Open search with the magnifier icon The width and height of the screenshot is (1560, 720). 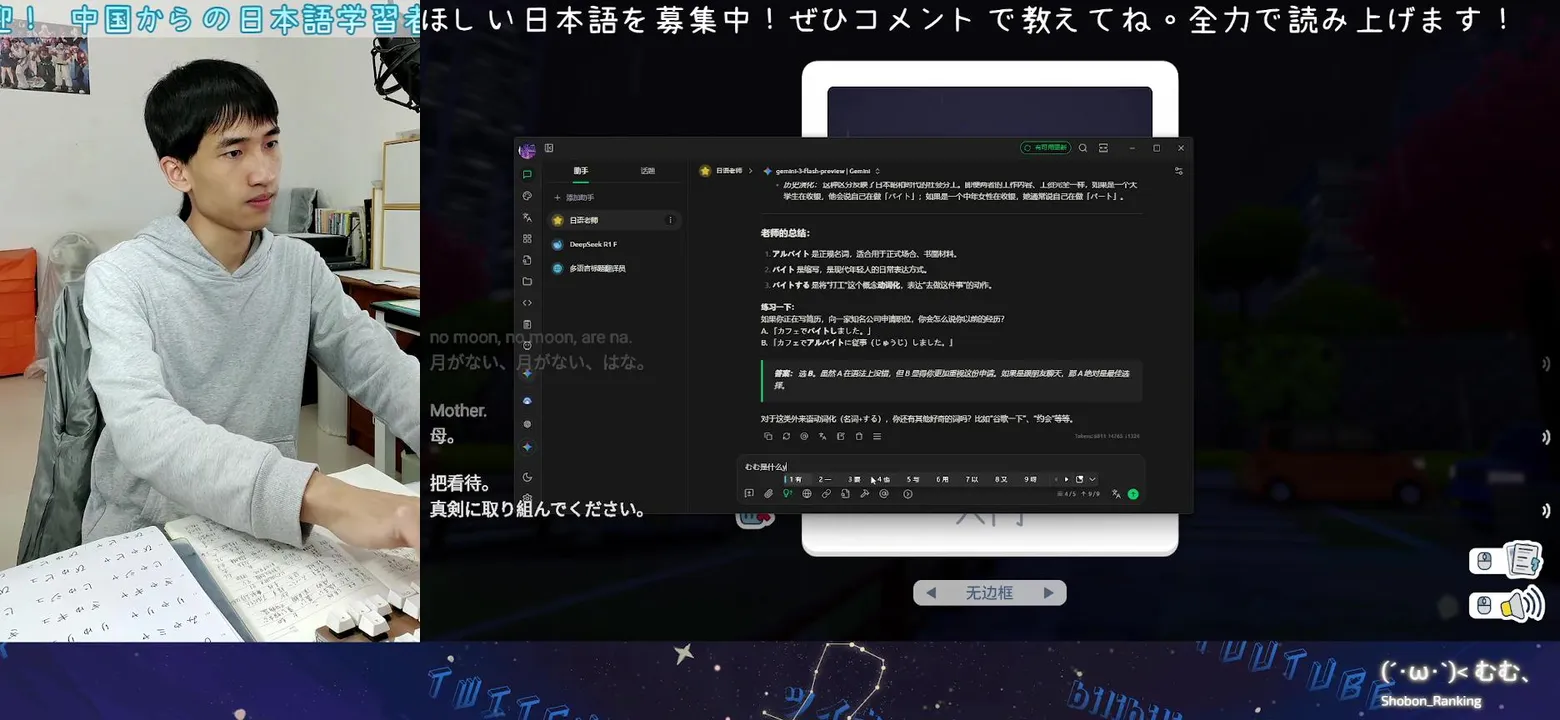(x=1083, y=148)
